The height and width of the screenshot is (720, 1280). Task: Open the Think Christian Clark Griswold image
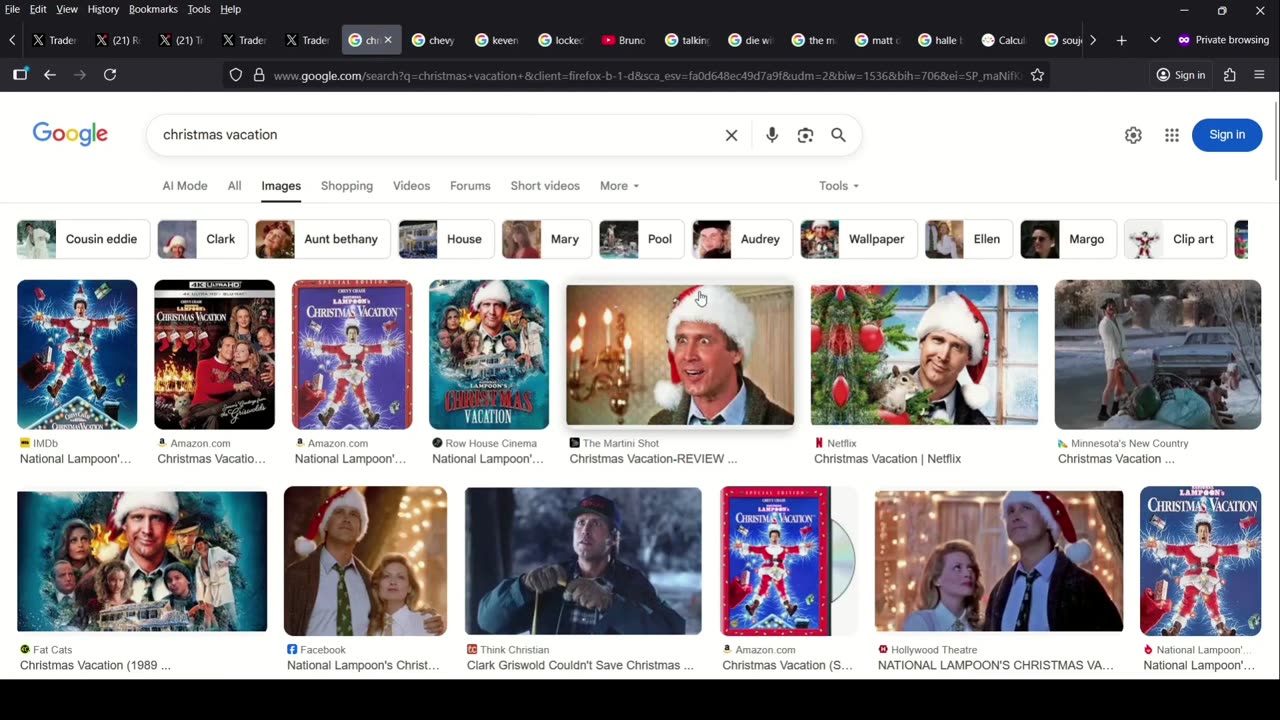583,561
